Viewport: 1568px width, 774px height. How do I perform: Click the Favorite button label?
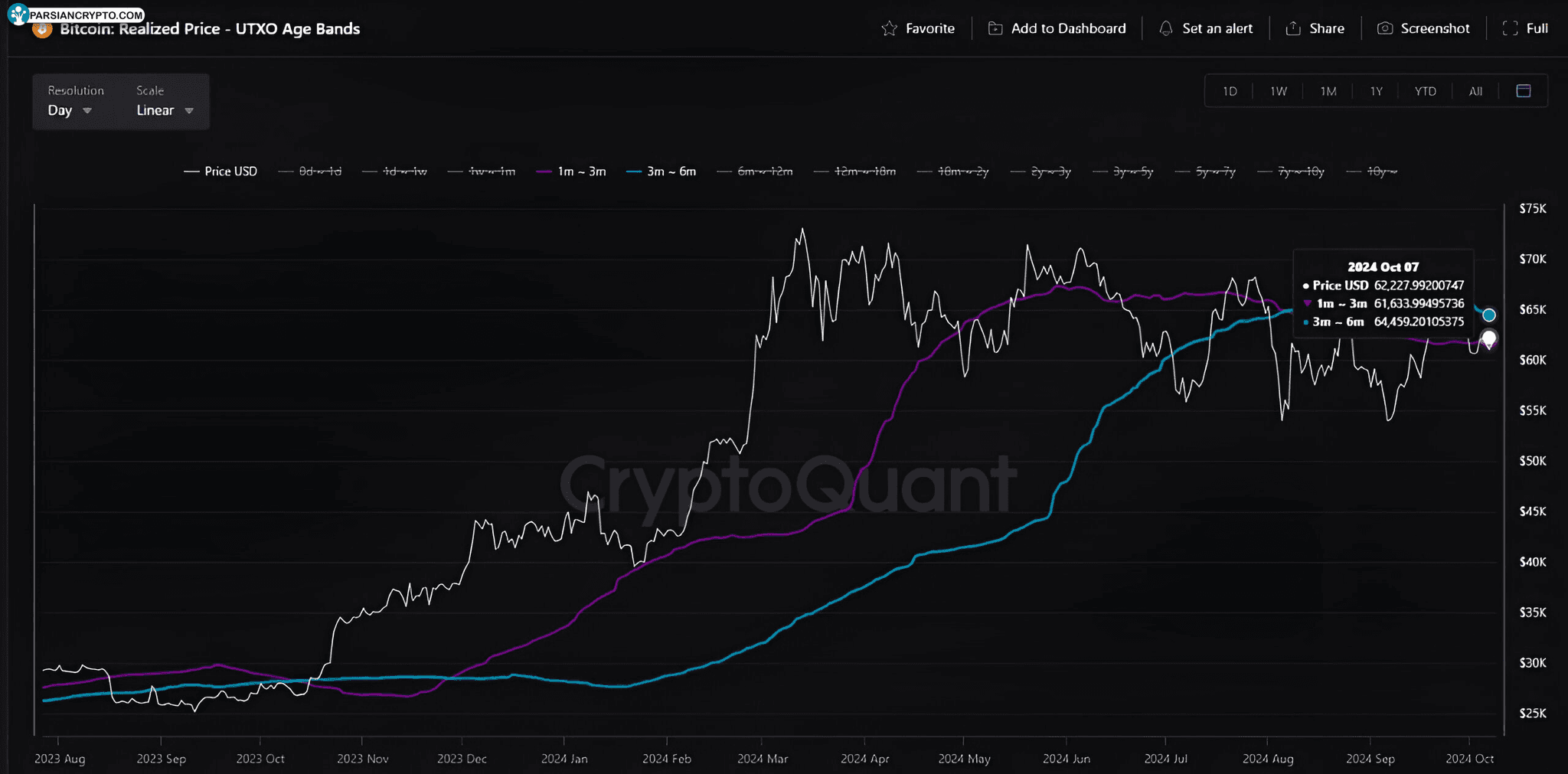pyautogui.click(x=930, y=28)
